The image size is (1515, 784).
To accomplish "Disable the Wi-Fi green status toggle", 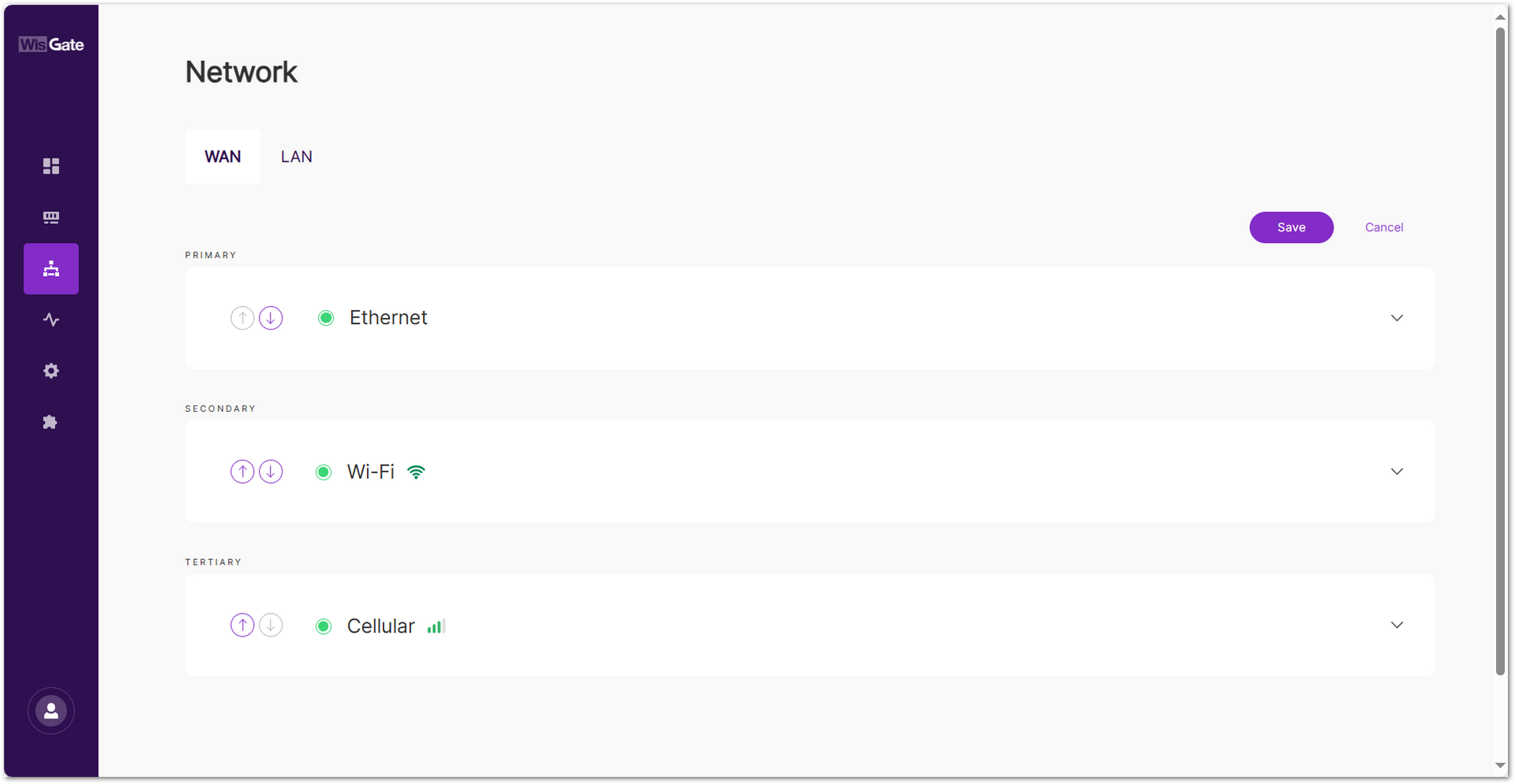I will (324, 472).
